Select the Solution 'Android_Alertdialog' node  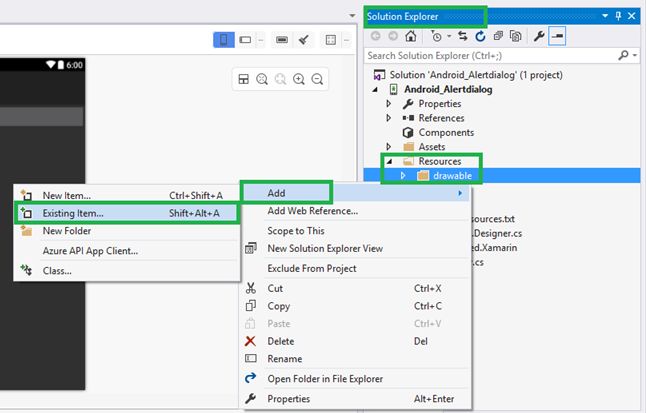click(x=476, y=75)
